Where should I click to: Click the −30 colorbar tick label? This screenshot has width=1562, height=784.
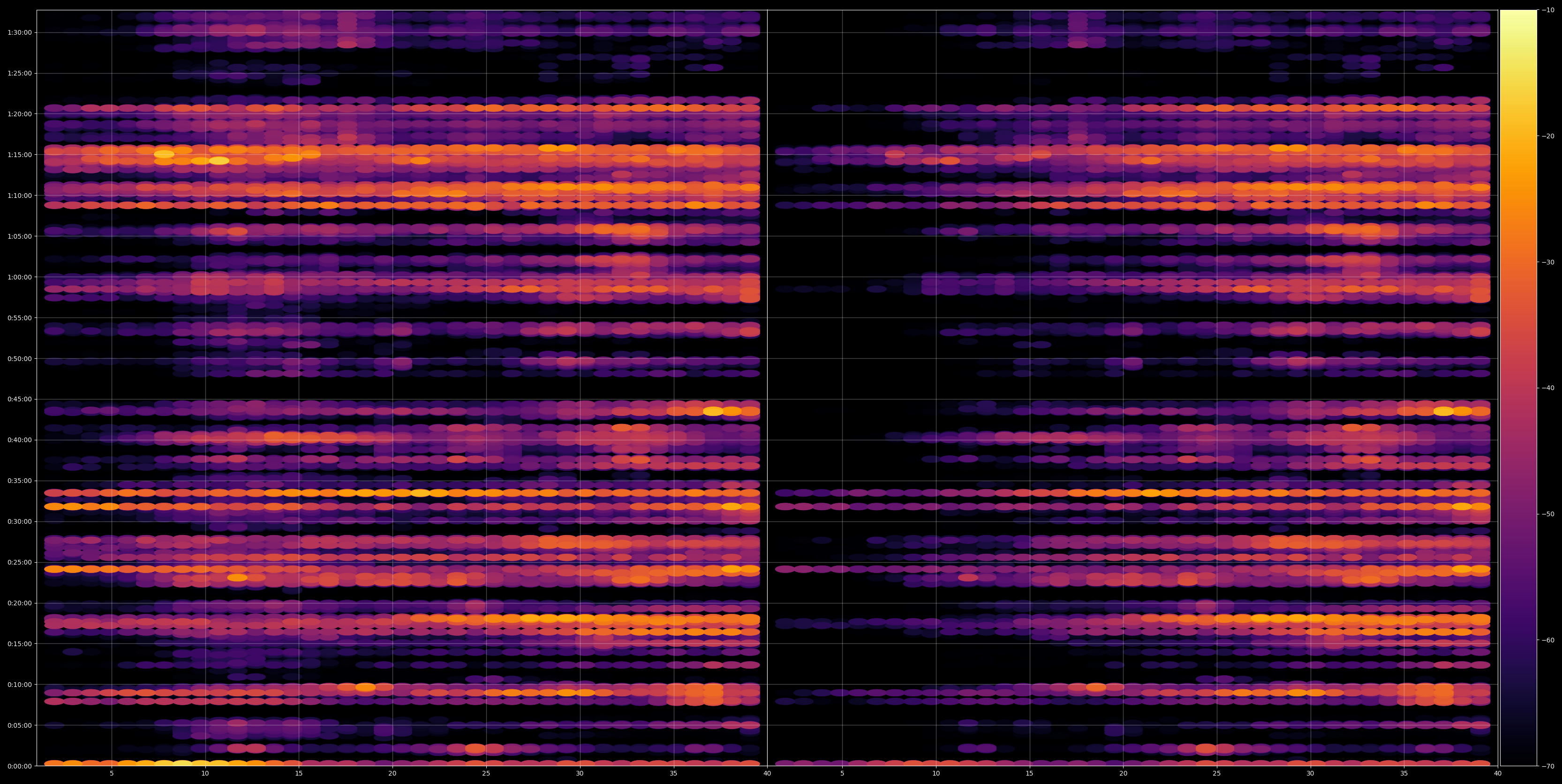[1548, 262]
